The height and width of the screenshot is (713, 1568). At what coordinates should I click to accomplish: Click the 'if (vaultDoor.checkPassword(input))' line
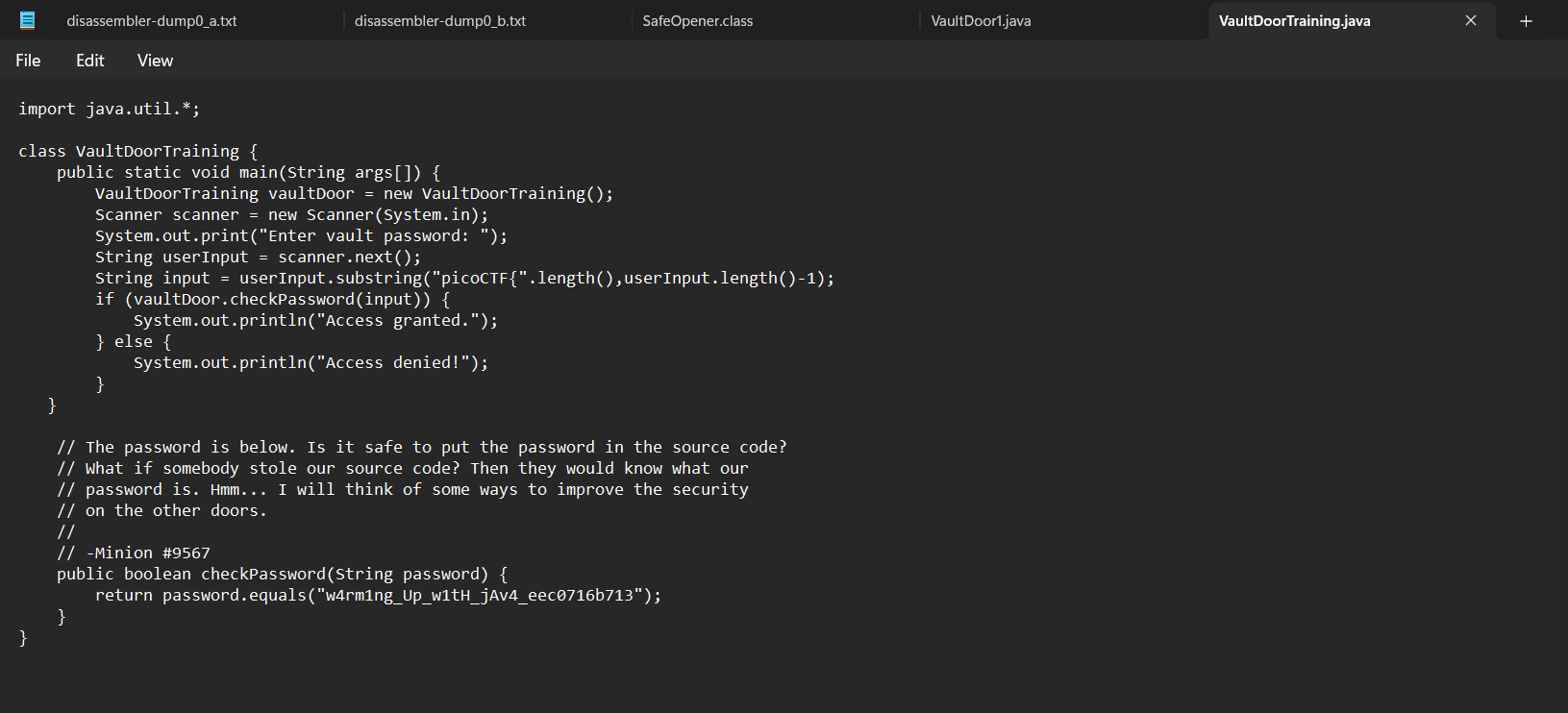point(272,299)
